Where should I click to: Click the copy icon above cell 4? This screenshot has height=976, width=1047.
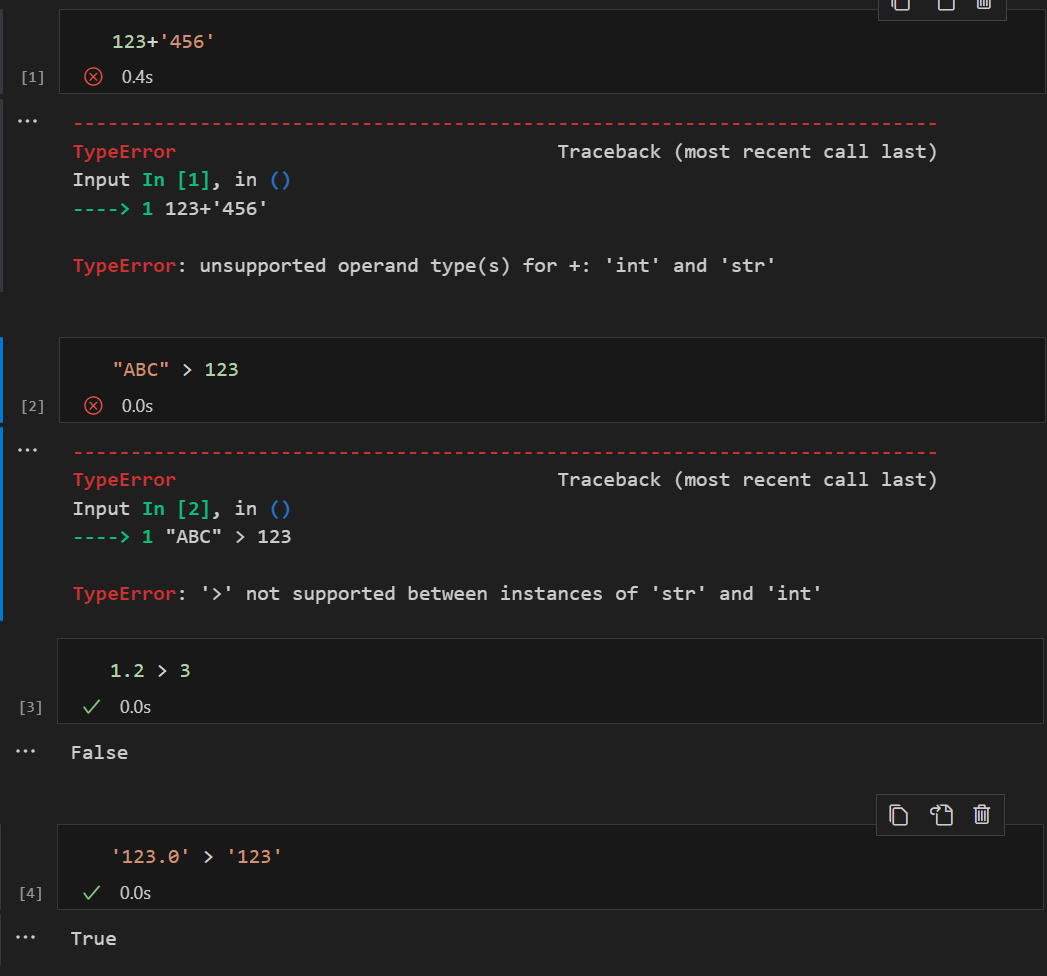point(899,815)
